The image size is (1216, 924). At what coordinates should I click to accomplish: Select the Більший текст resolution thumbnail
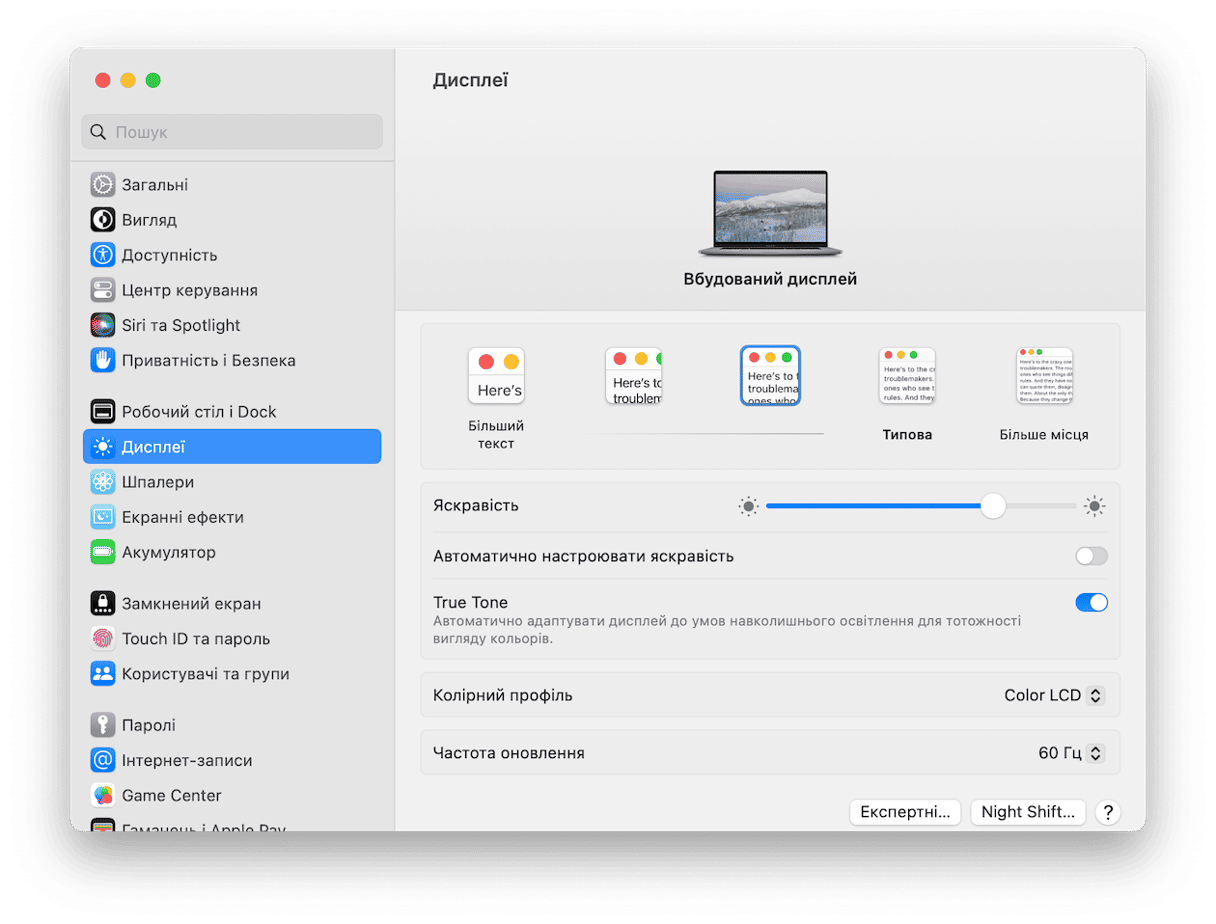coord(496,376)
